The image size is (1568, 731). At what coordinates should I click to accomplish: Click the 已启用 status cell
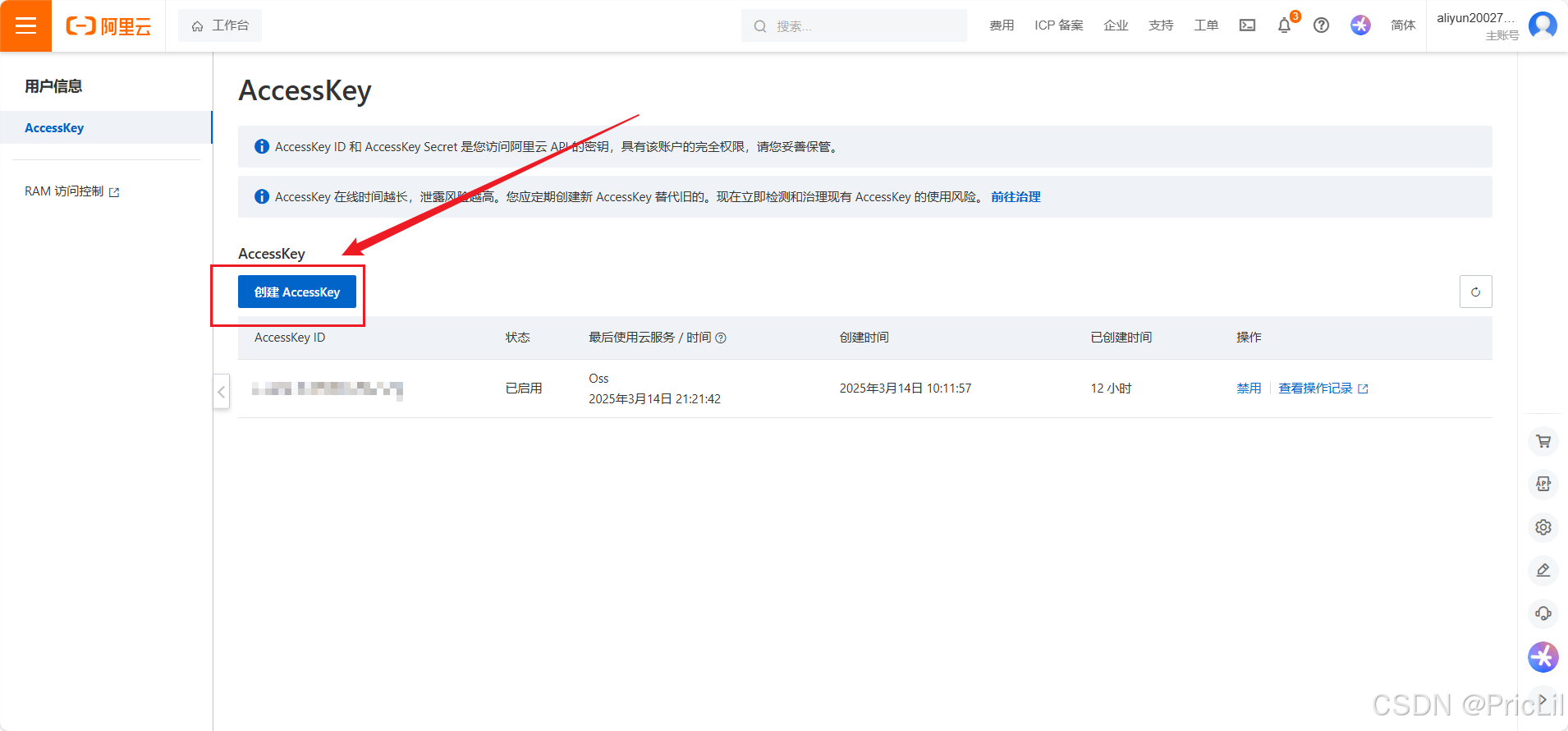(524, 388)
